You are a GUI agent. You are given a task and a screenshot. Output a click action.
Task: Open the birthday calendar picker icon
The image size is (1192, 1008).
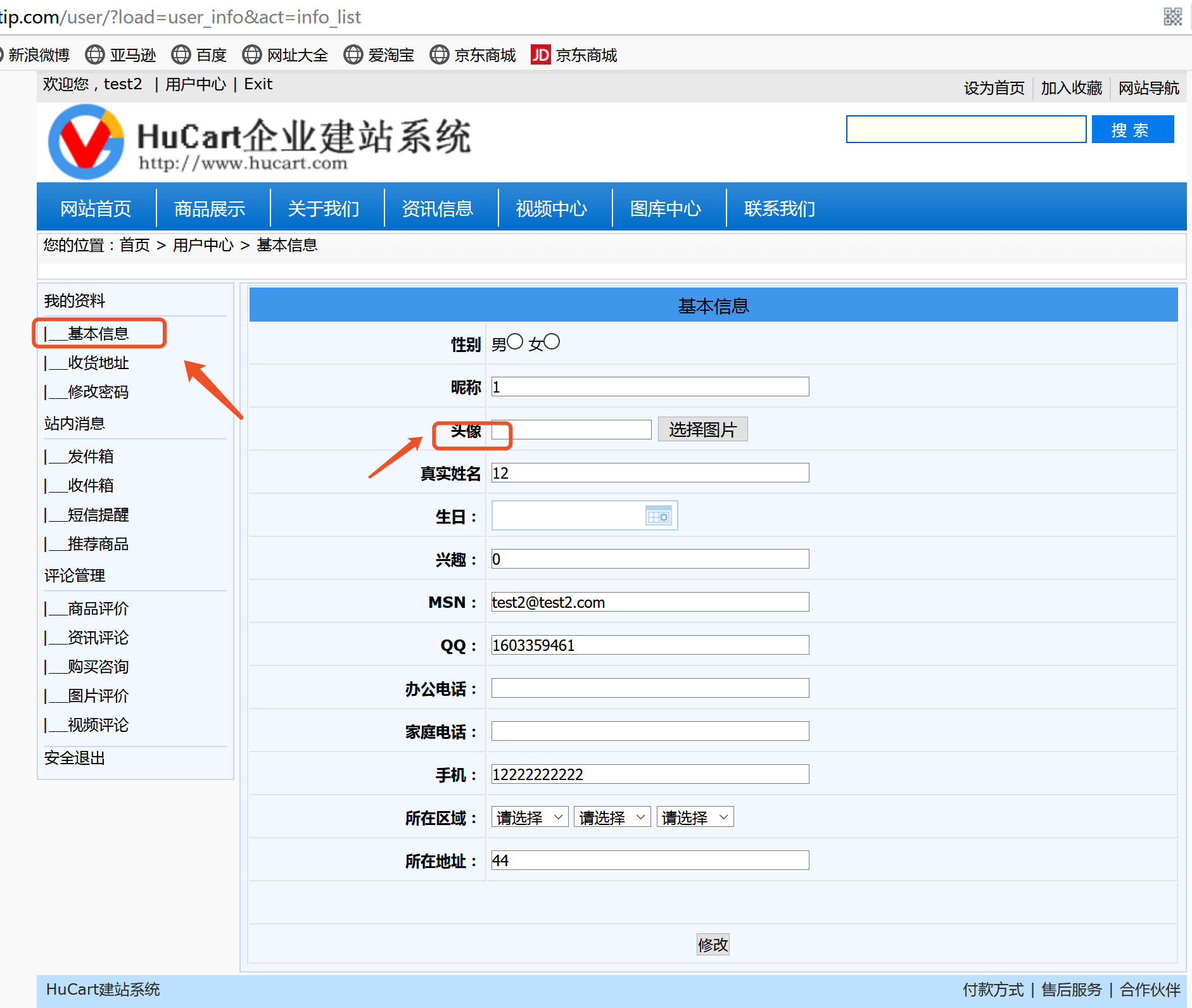pos(658,516)
